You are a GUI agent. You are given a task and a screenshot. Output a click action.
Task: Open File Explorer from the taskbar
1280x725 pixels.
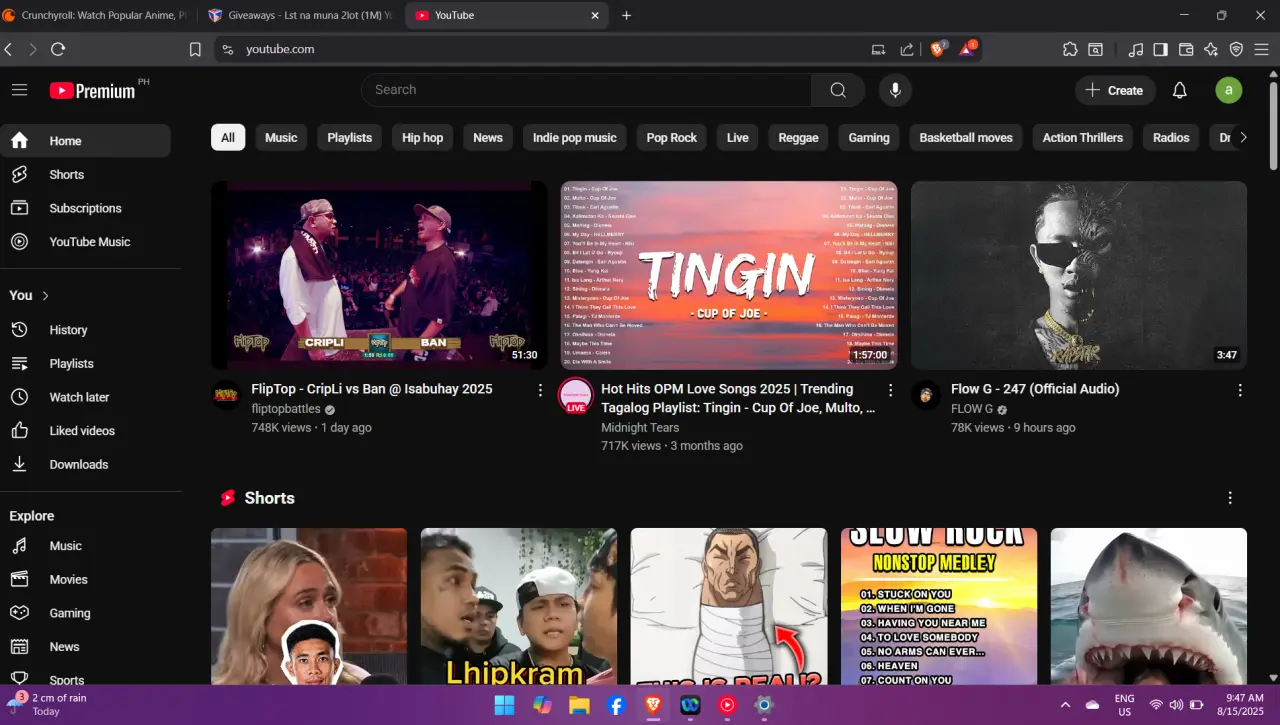[x=579, y=705]
